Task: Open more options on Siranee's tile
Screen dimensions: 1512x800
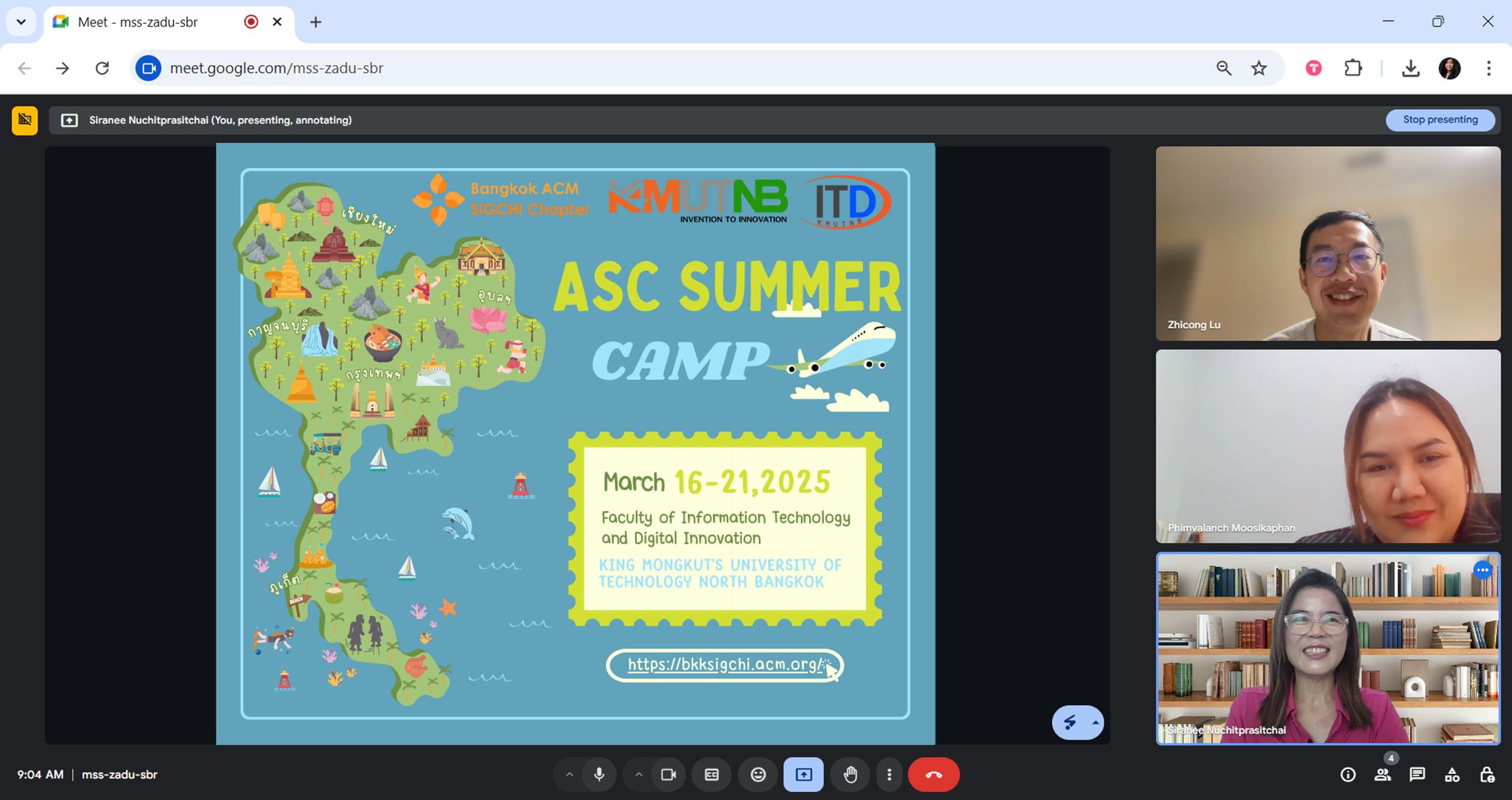Action: tap(1482, 570)
